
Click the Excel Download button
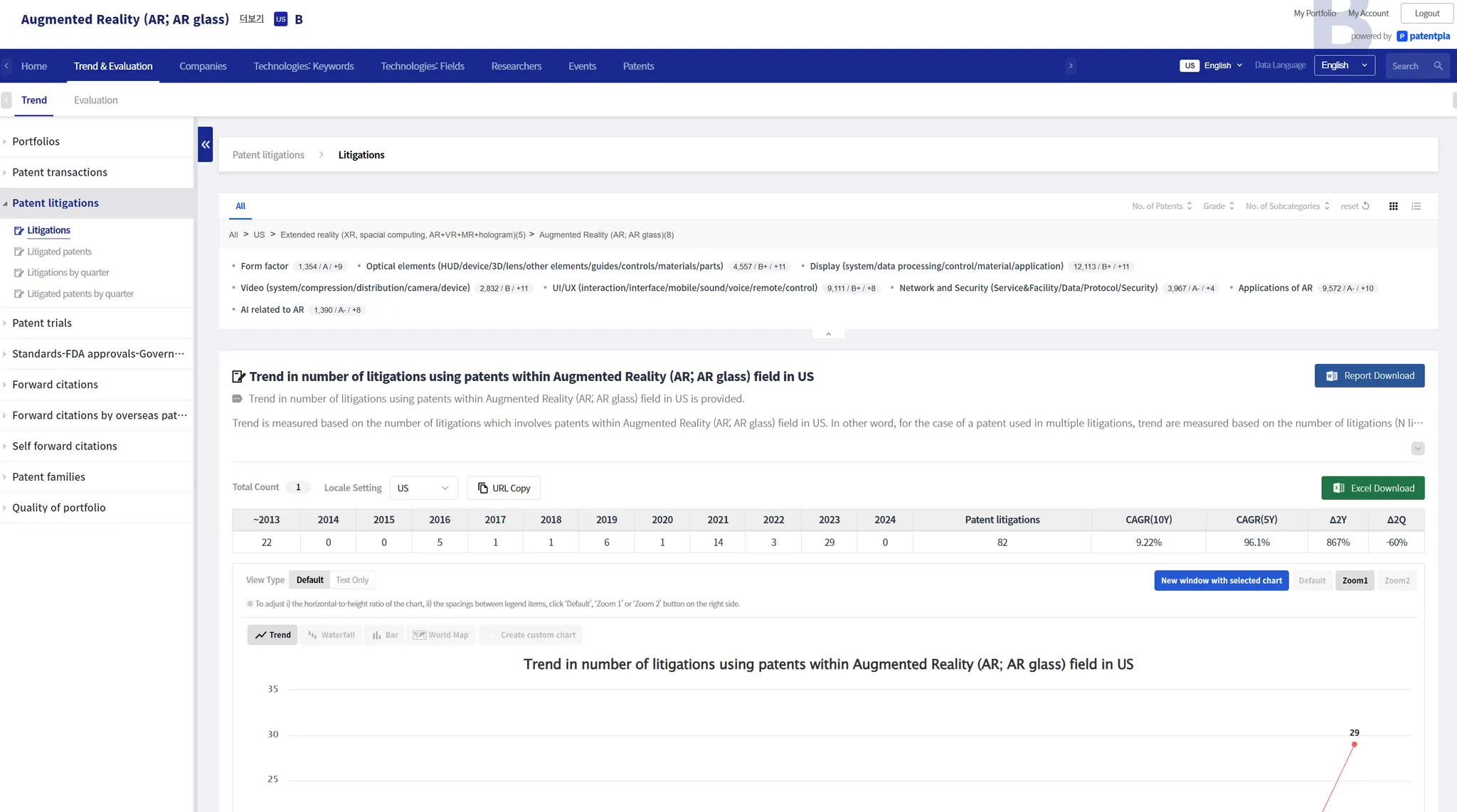[1372, 488]
